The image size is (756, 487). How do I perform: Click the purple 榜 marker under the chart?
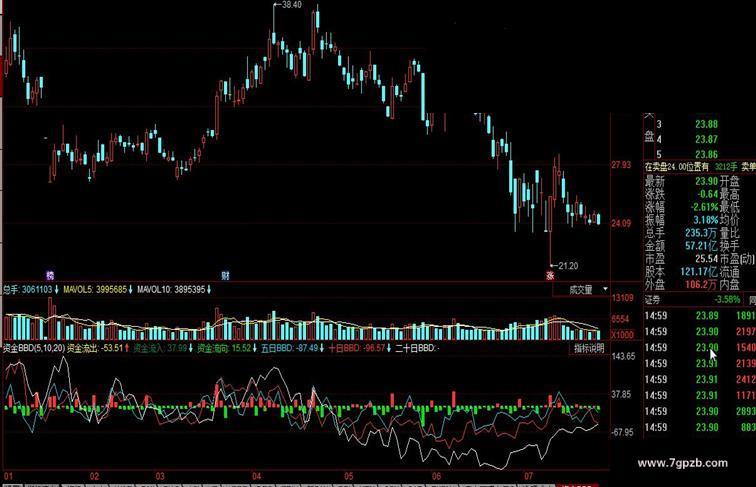point(50,275)
